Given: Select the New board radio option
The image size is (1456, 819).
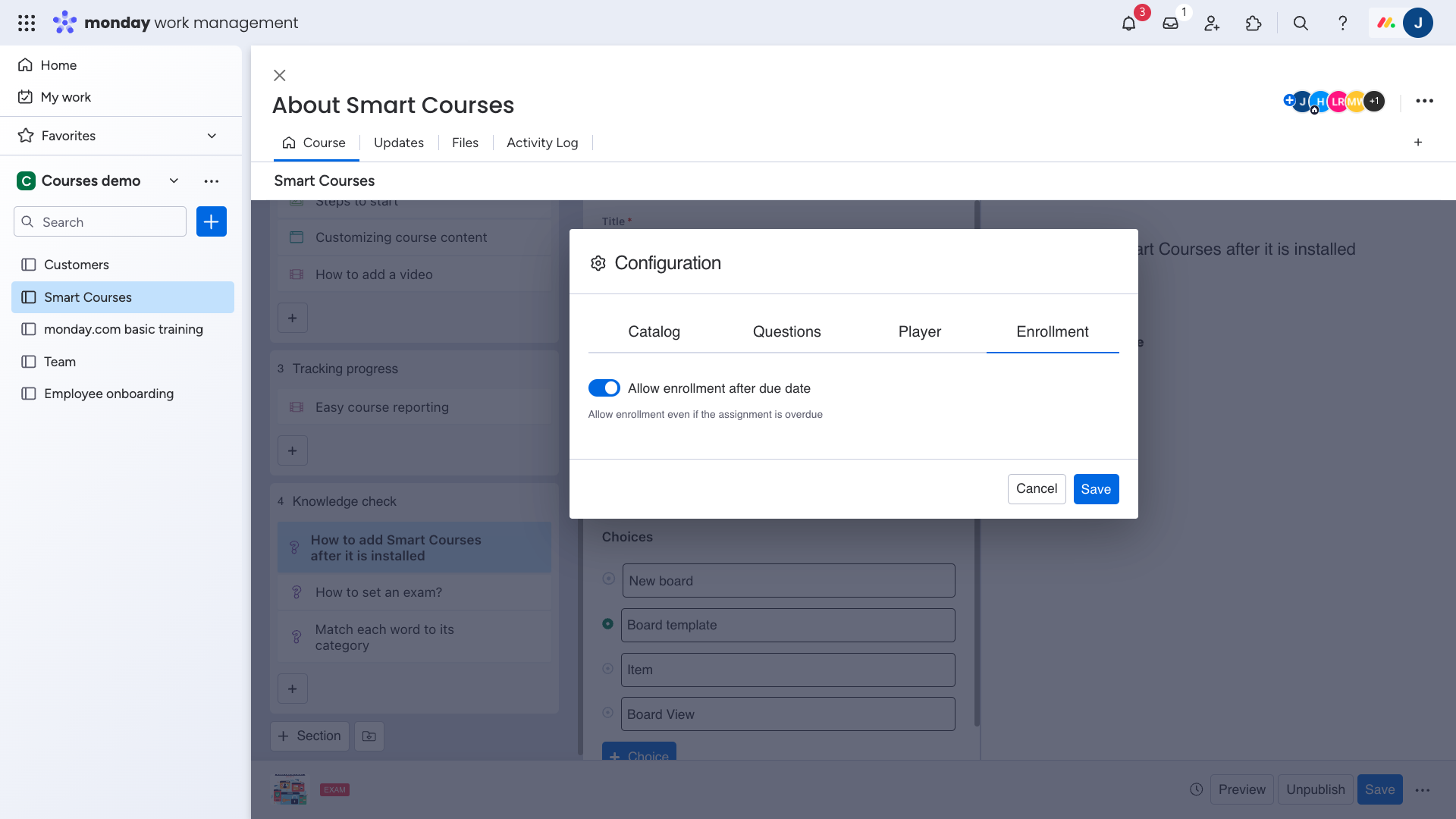Looking at the screenshot, I should click(608, 579).
